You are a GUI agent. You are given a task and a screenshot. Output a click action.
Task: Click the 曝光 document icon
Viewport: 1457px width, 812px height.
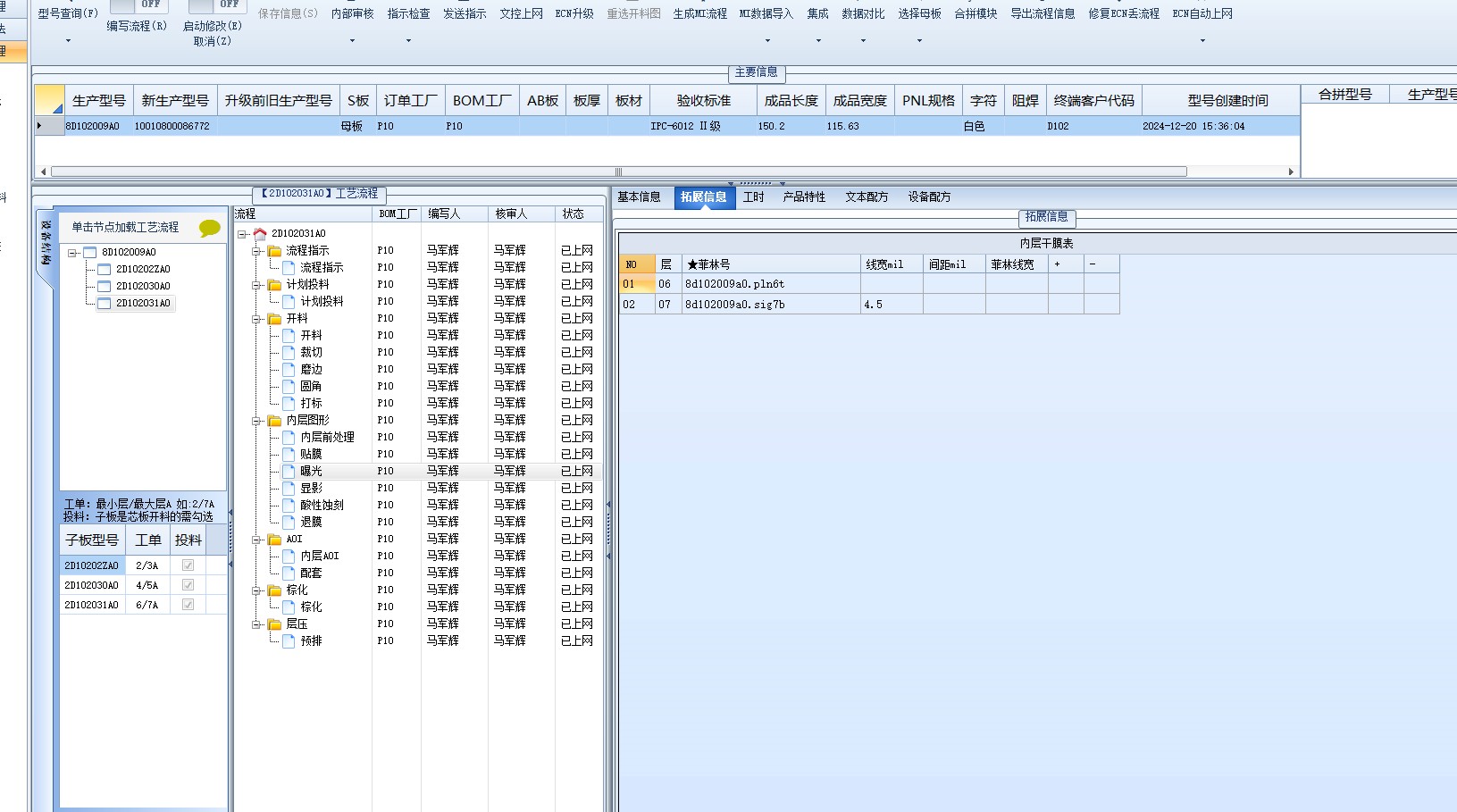(289, 472)
